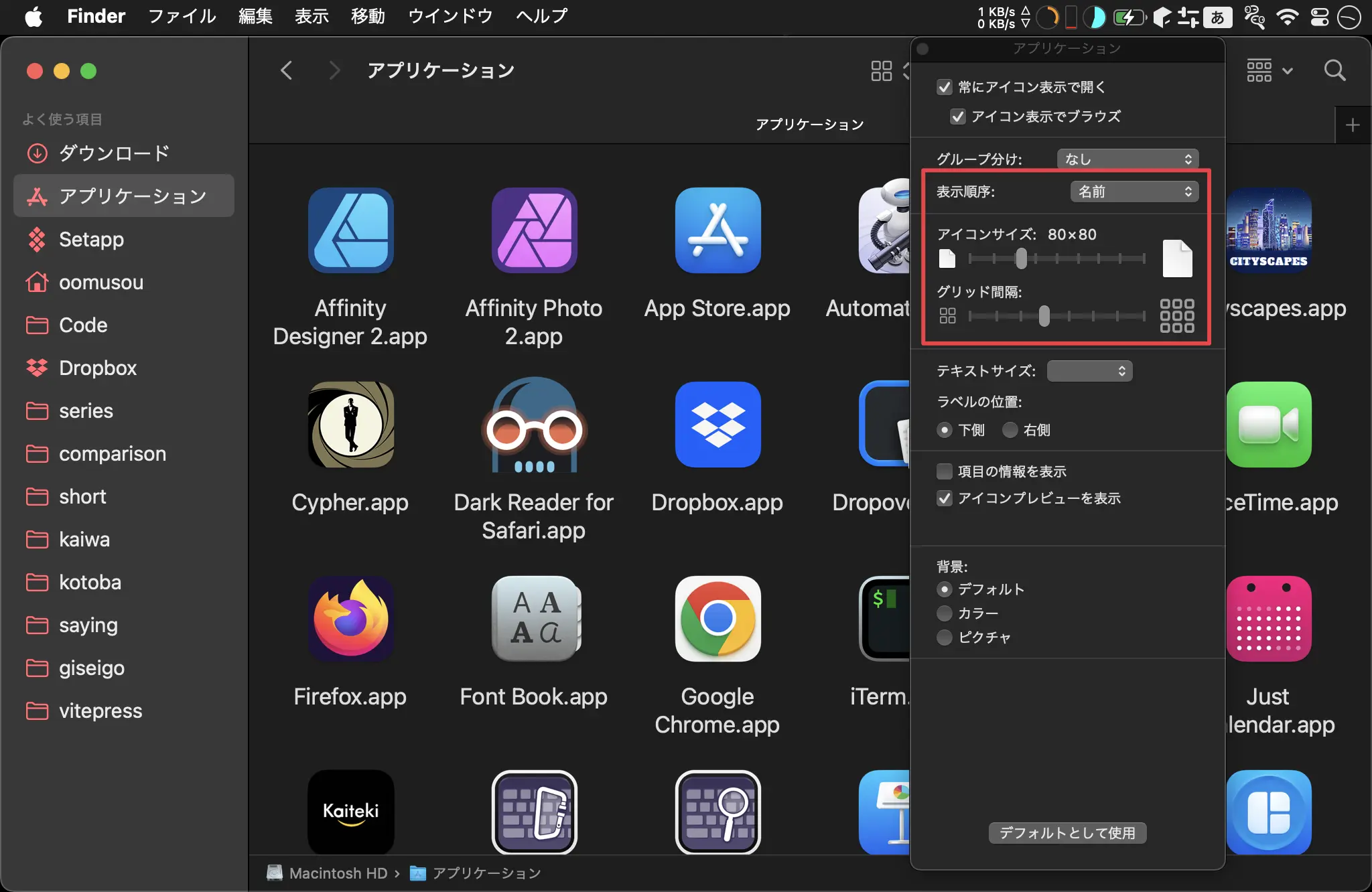Go back with the left chevron
This screenshot has height=892, width=1372.
[x=286, y=70]
